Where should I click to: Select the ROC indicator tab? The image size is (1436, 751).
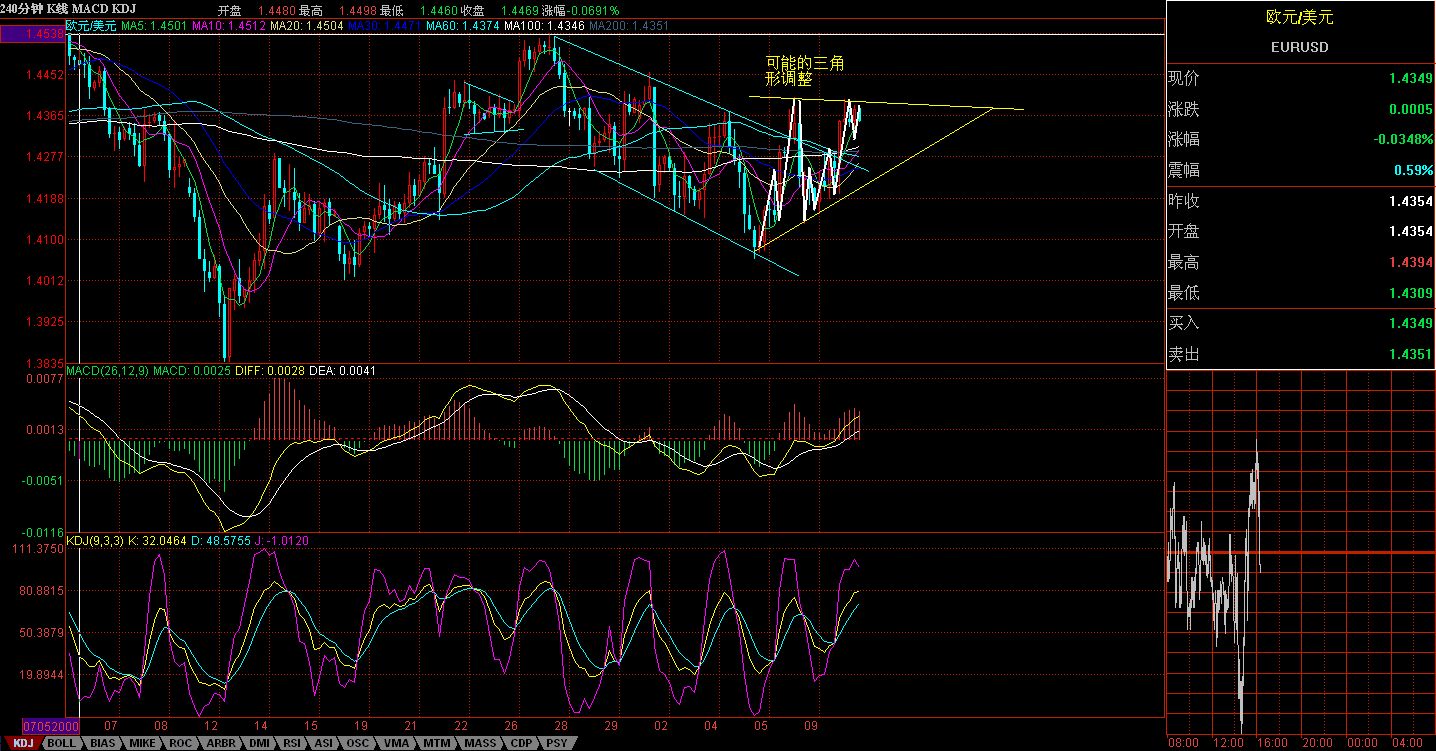178,744
